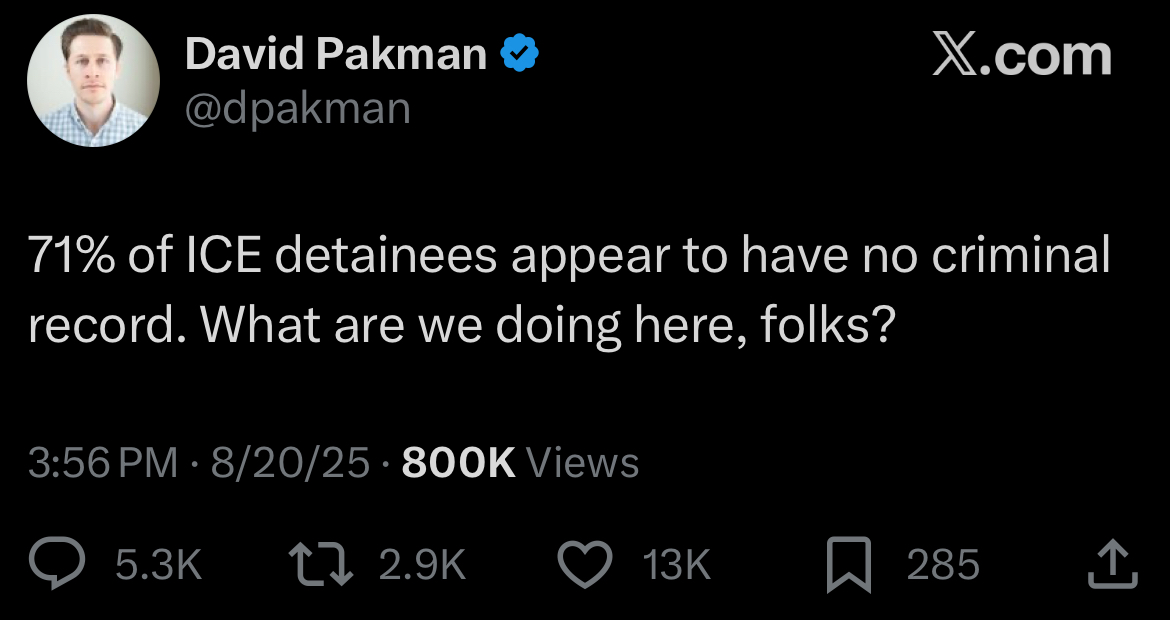
Task: Toggle the bookmark icon for this post
Action: [x=852, y=565]
